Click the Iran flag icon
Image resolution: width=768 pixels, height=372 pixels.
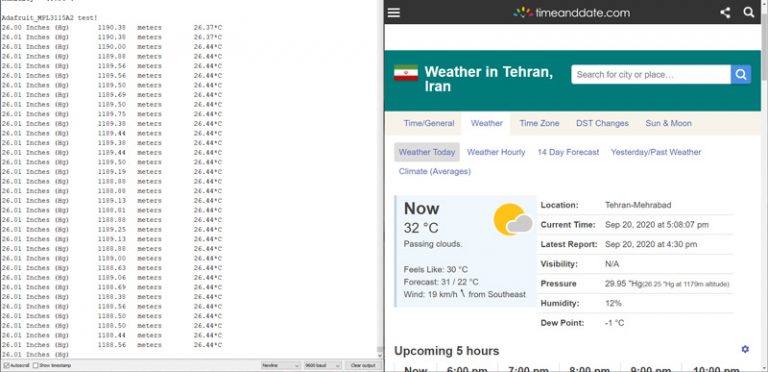point(406,72)
